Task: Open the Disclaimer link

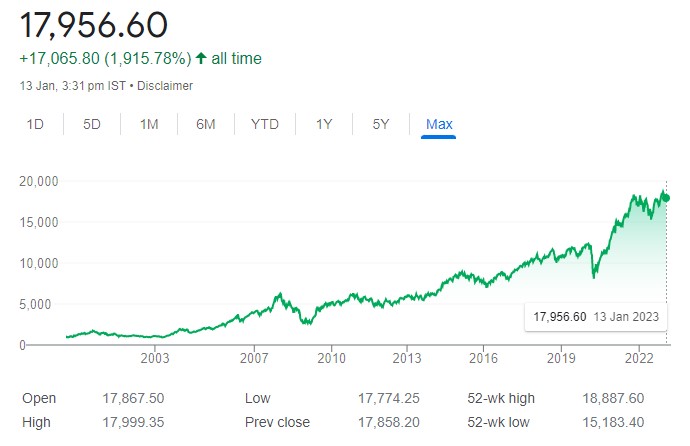Action: (165, 86)
